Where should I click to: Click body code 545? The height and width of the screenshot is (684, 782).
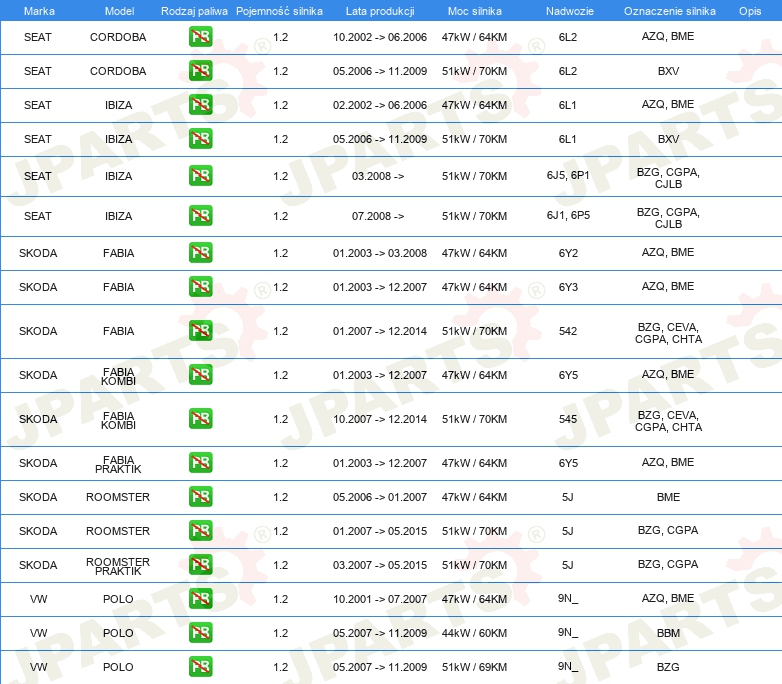(x=568, y=419)
